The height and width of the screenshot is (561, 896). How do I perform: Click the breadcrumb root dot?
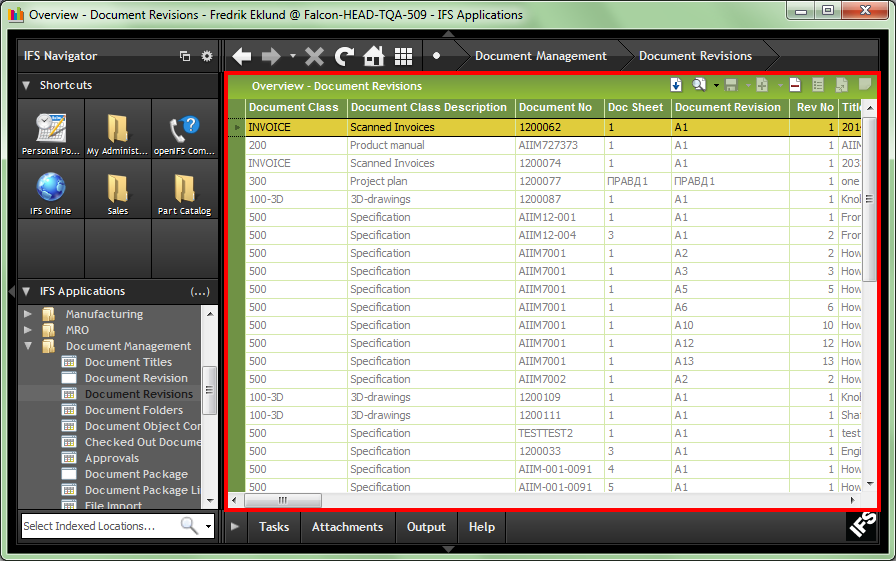click(x=437, y=56)
